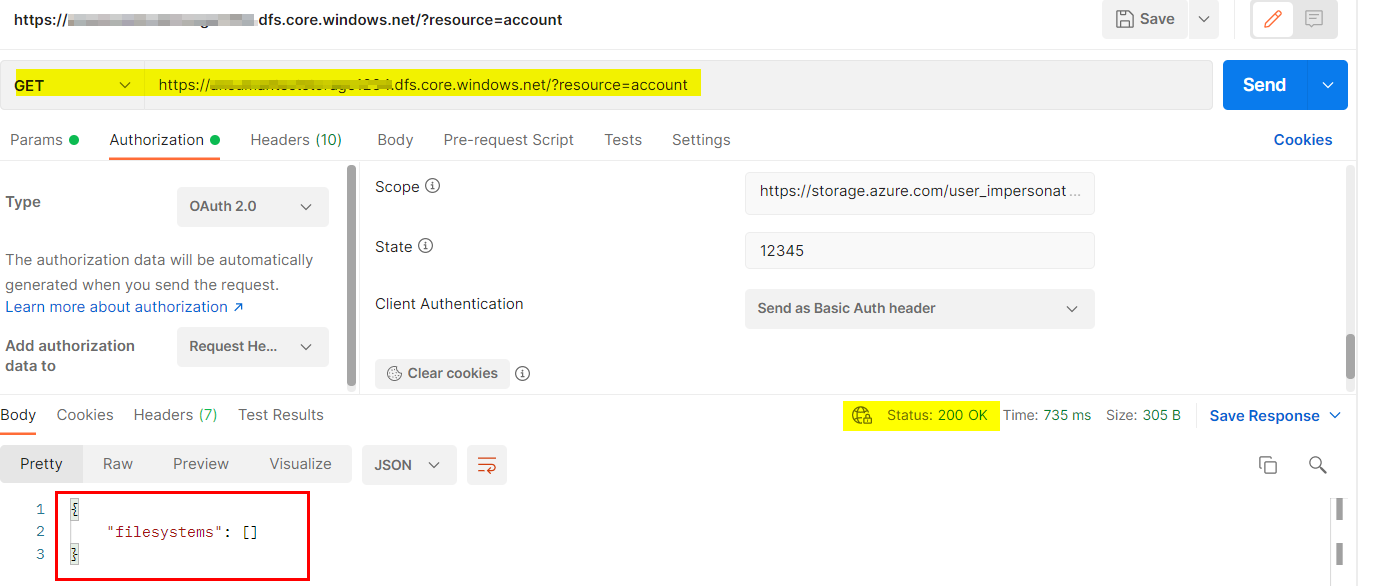Click the info icon next to State
Screen dimensions: 1378x586
coord(425,246)
